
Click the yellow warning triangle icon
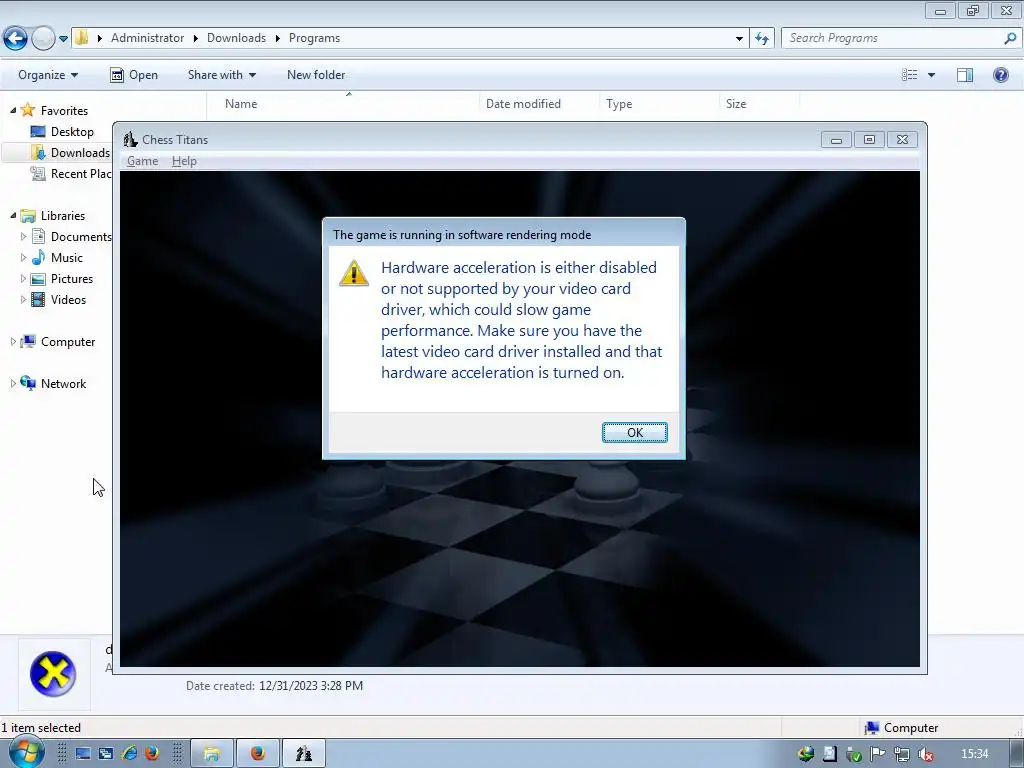coord(354,273)
